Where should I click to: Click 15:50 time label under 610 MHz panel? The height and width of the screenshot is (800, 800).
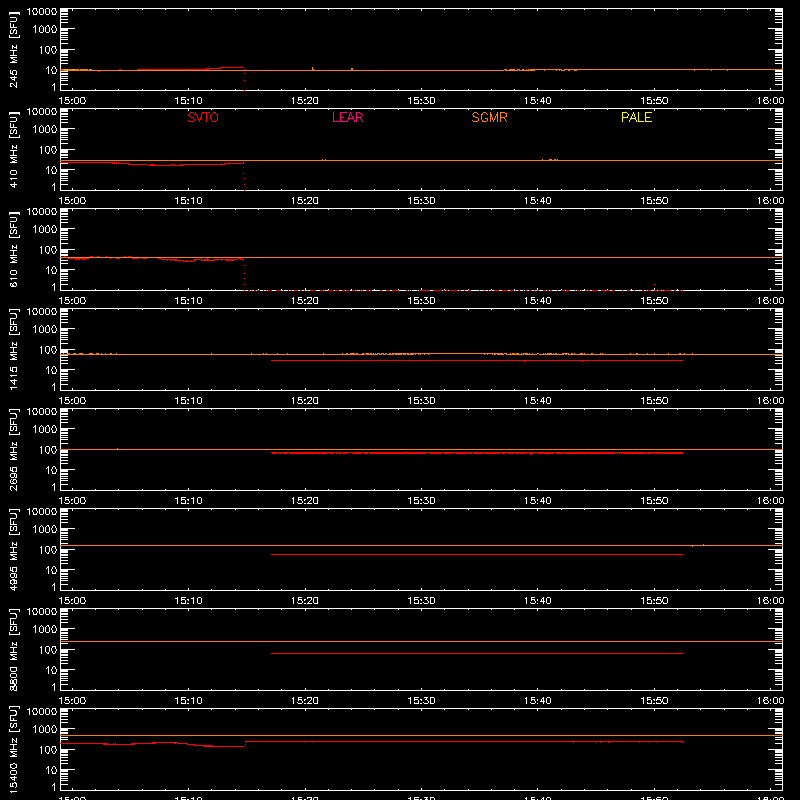(654, 301)
